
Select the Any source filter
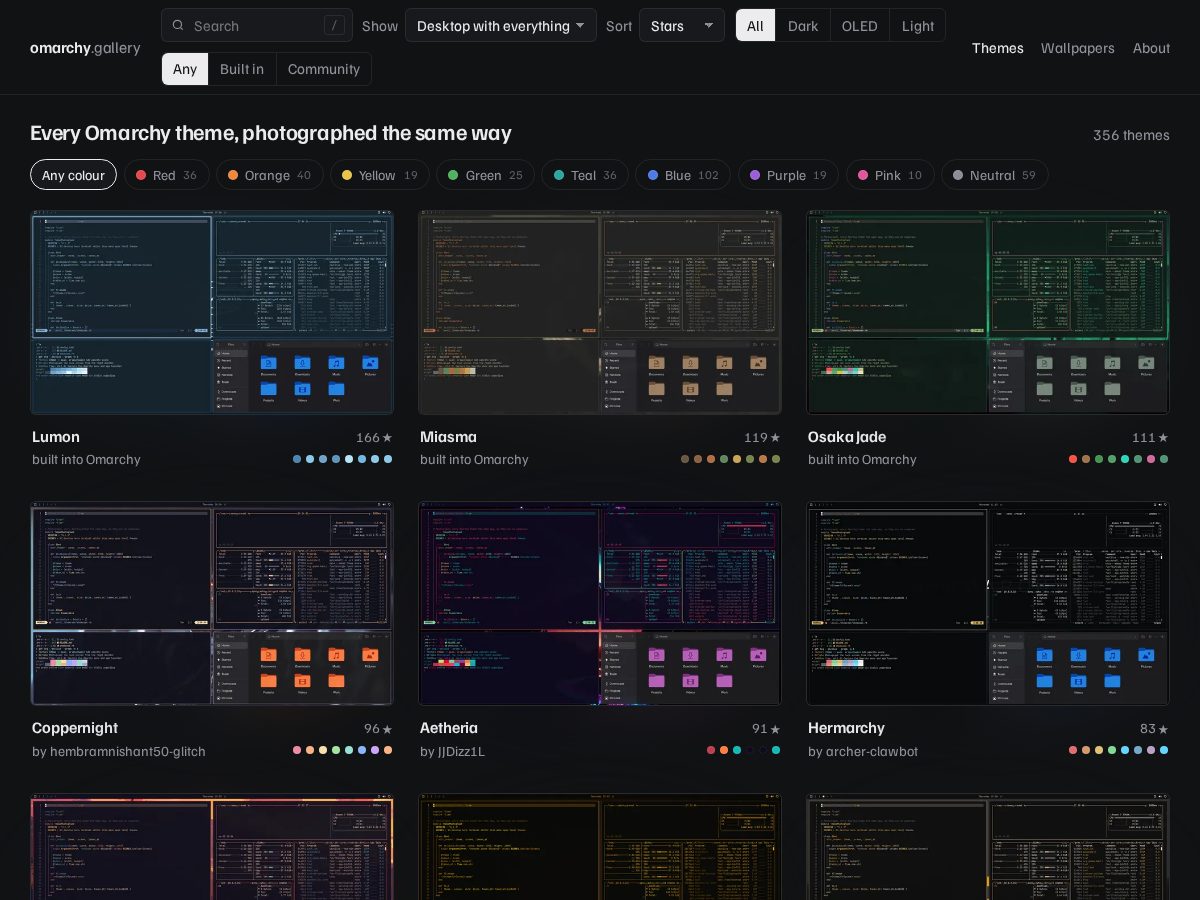coord(185,69)
